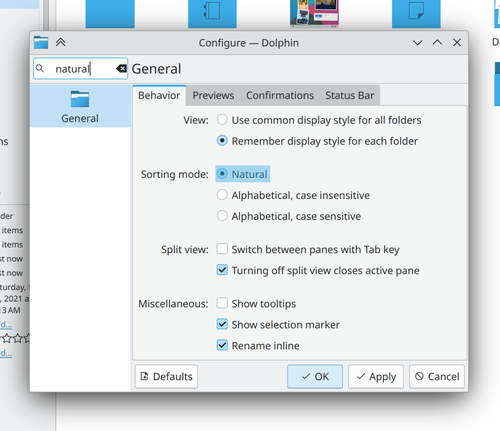
Task: Click the search magnifier icon
Action: tap(40, 69)
